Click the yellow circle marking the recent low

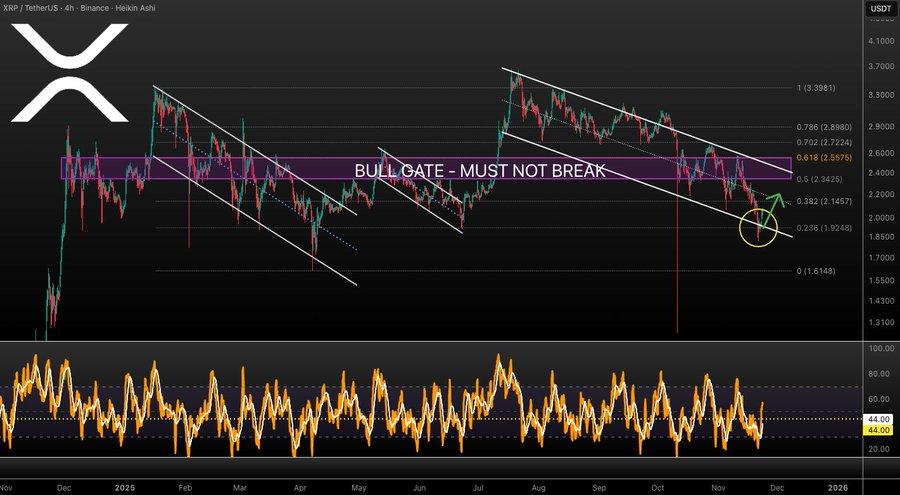758,227
